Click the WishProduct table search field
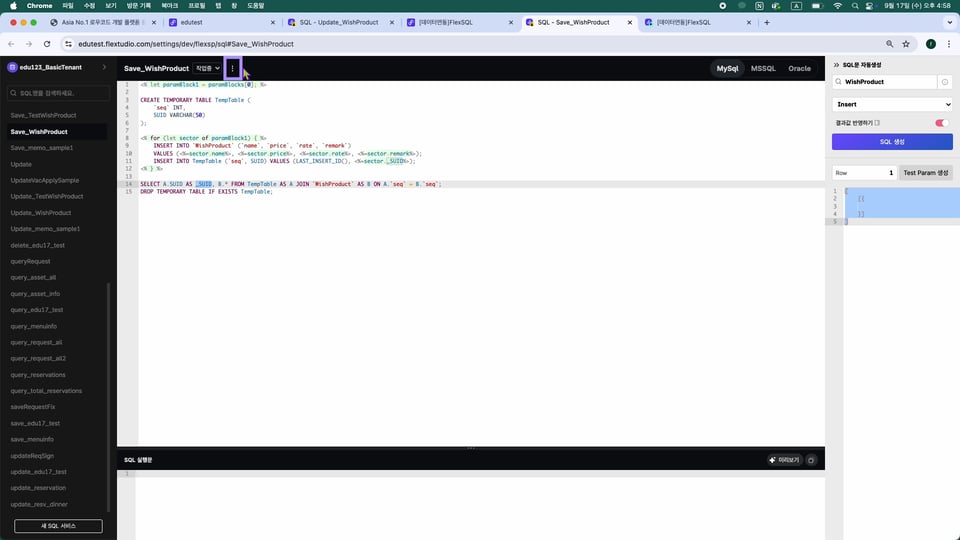This screenshot has width=960, height=540. pos(884,82)
